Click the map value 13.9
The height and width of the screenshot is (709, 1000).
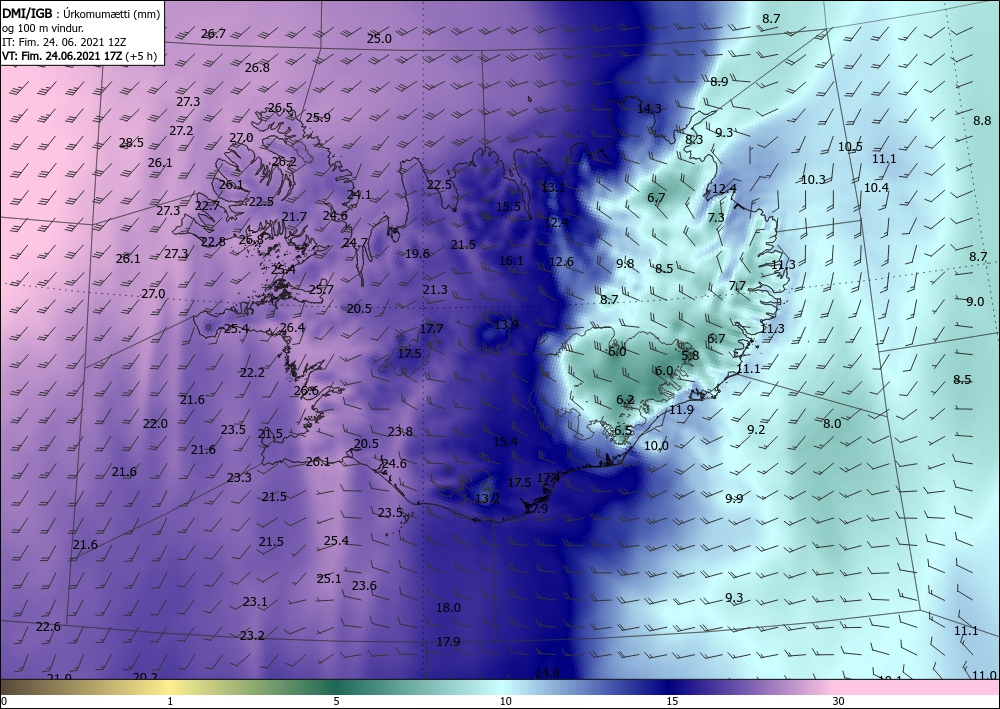(506, 325)
